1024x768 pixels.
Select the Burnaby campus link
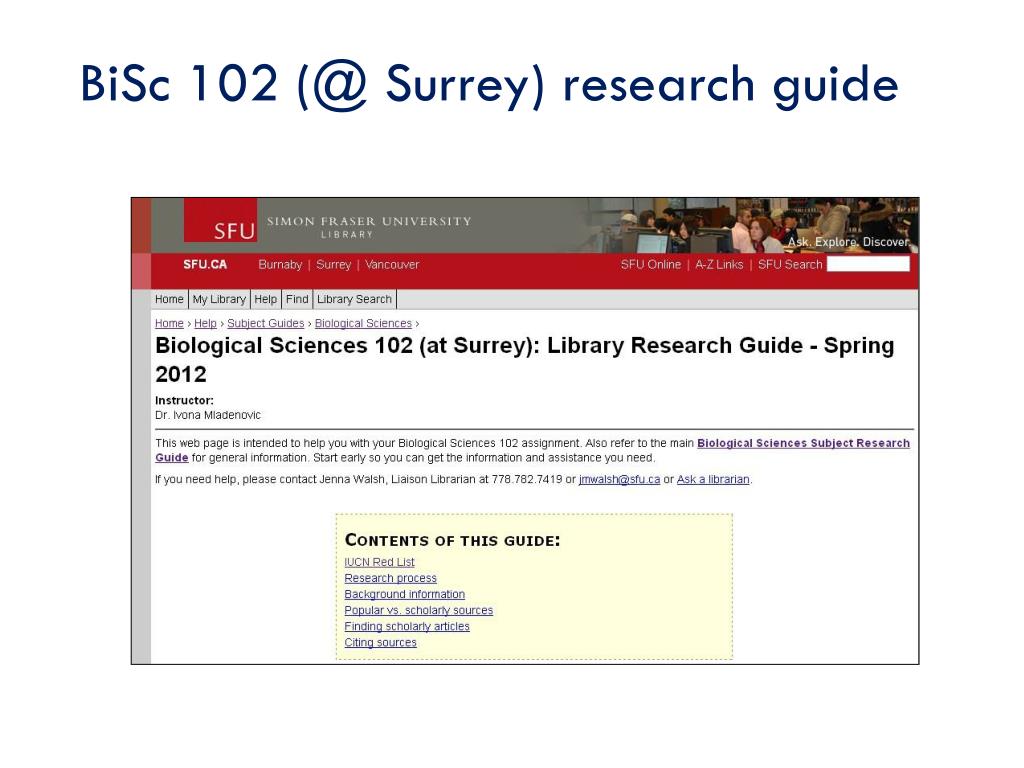pos(280,264)
